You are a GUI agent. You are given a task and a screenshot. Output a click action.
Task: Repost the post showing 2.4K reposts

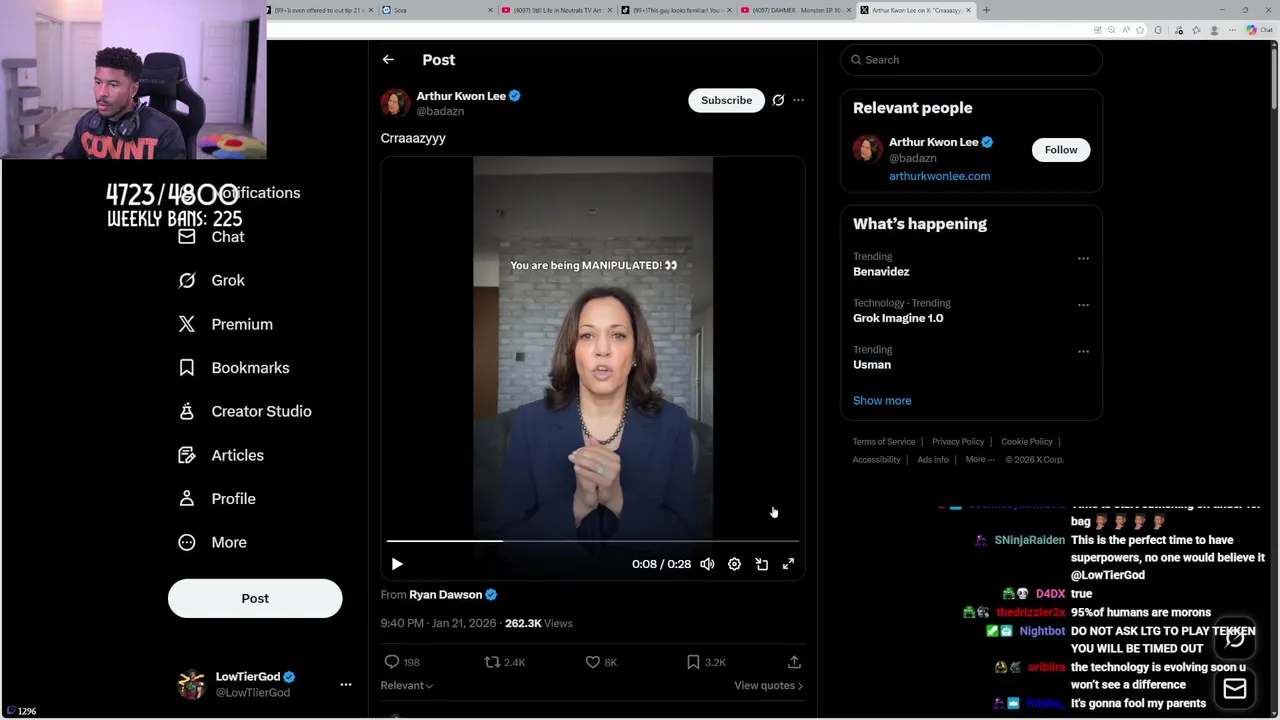[504, 662]
